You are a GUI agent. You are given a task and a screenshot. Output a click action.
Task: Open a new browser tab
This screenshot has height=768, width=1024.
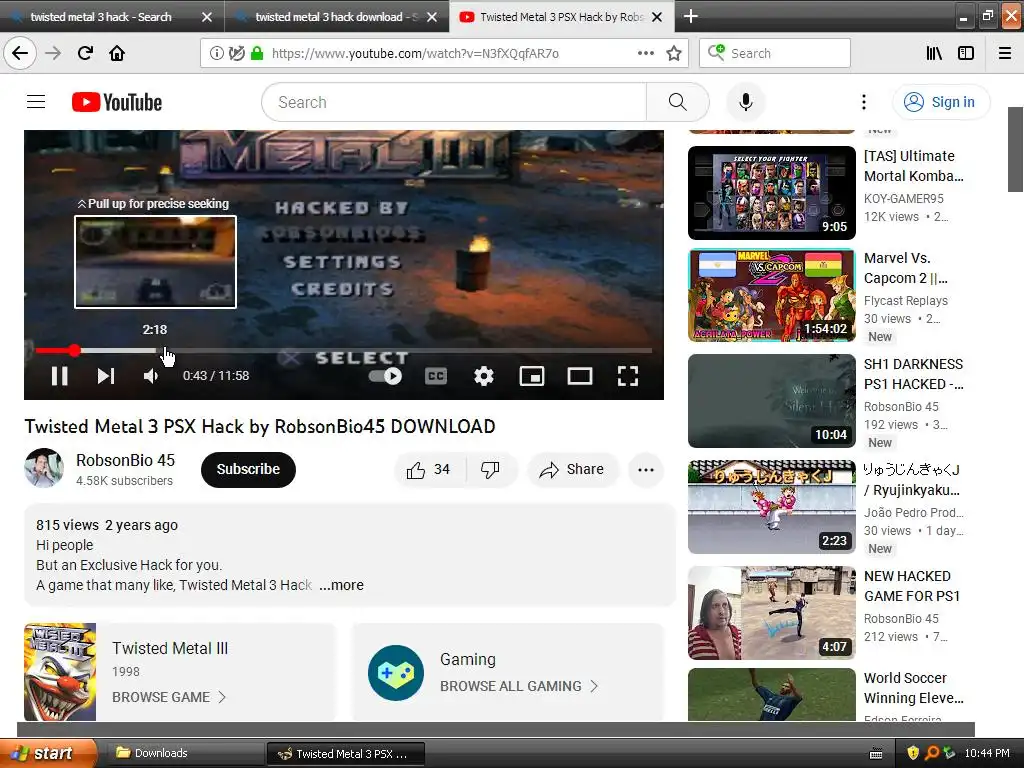tap(690, 16)
